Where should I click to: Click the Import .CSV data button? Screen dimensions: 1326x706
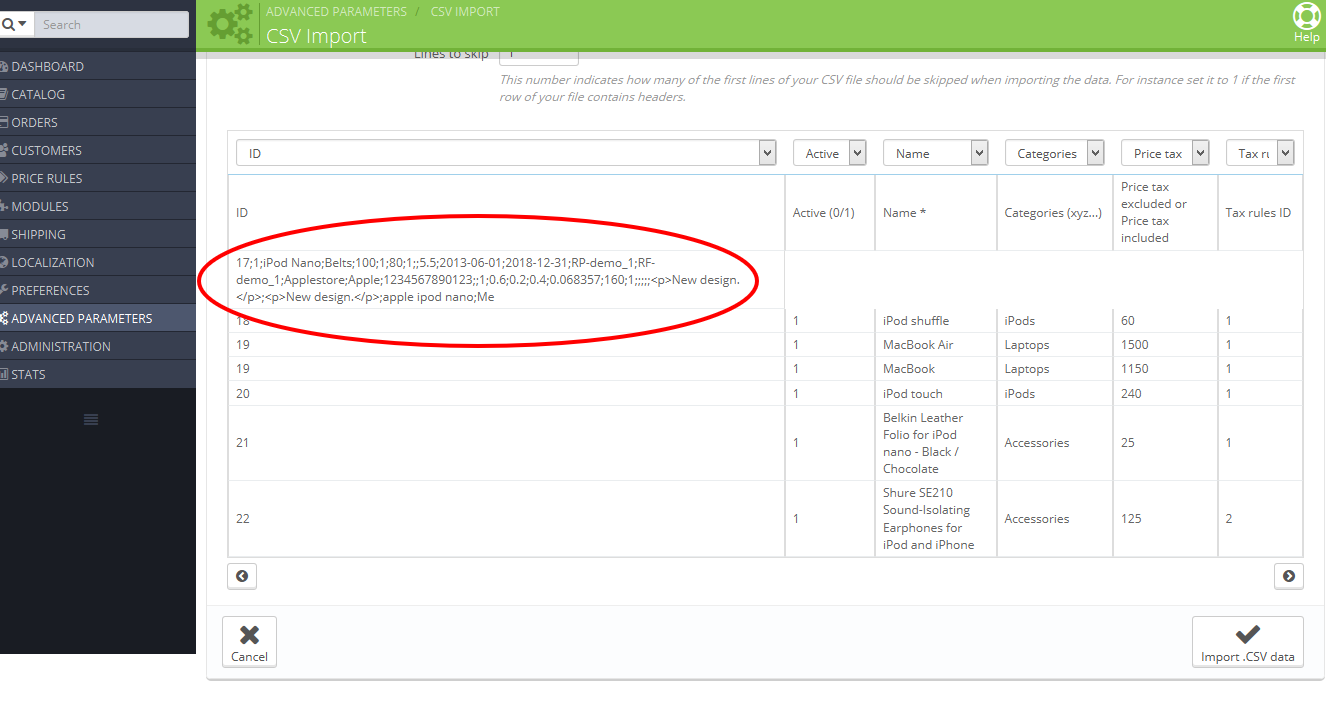pyautogui.click(x=1247, y=641)
